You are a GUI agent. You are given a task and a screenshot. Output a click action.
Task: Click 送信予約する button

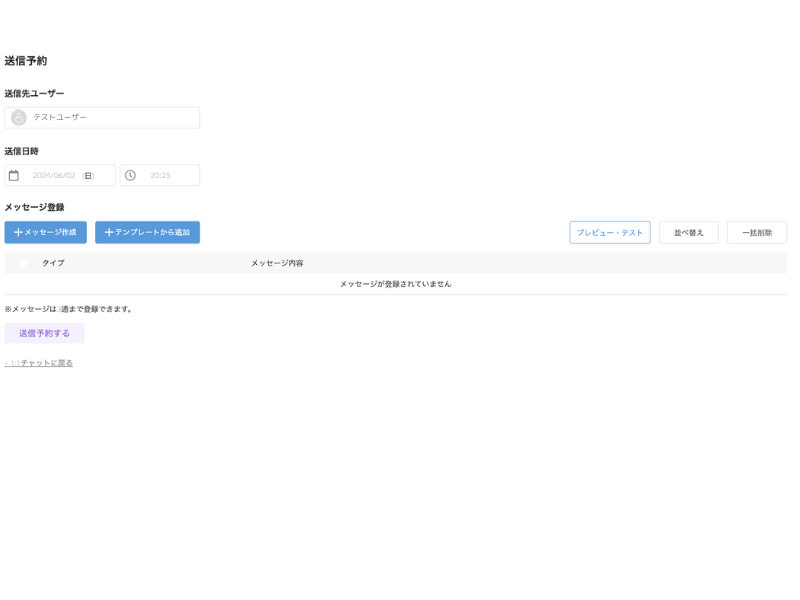44,333
